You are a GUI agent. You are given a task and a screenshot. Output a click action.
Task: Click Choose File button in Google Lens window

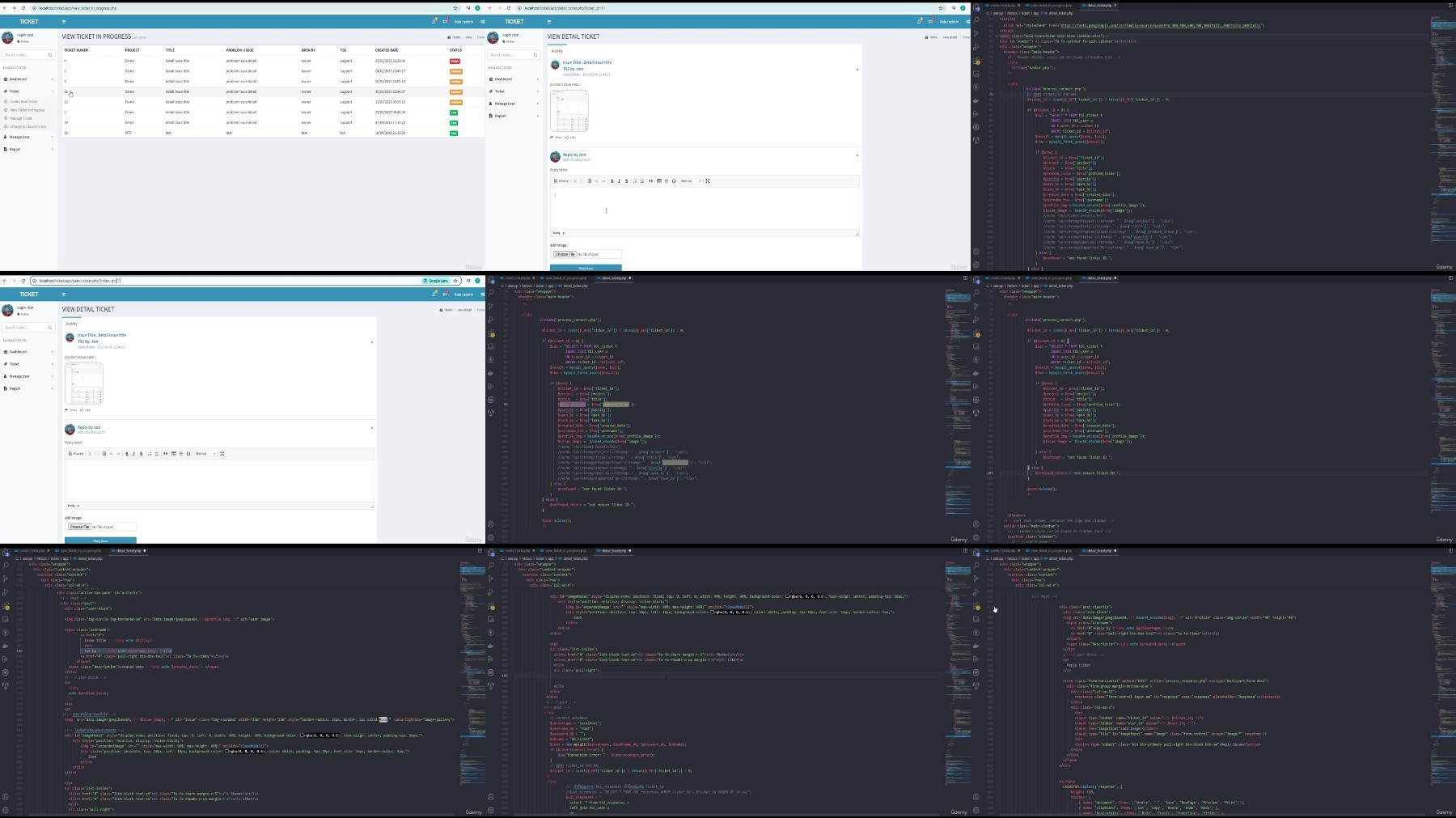click(x=79, y=527)
